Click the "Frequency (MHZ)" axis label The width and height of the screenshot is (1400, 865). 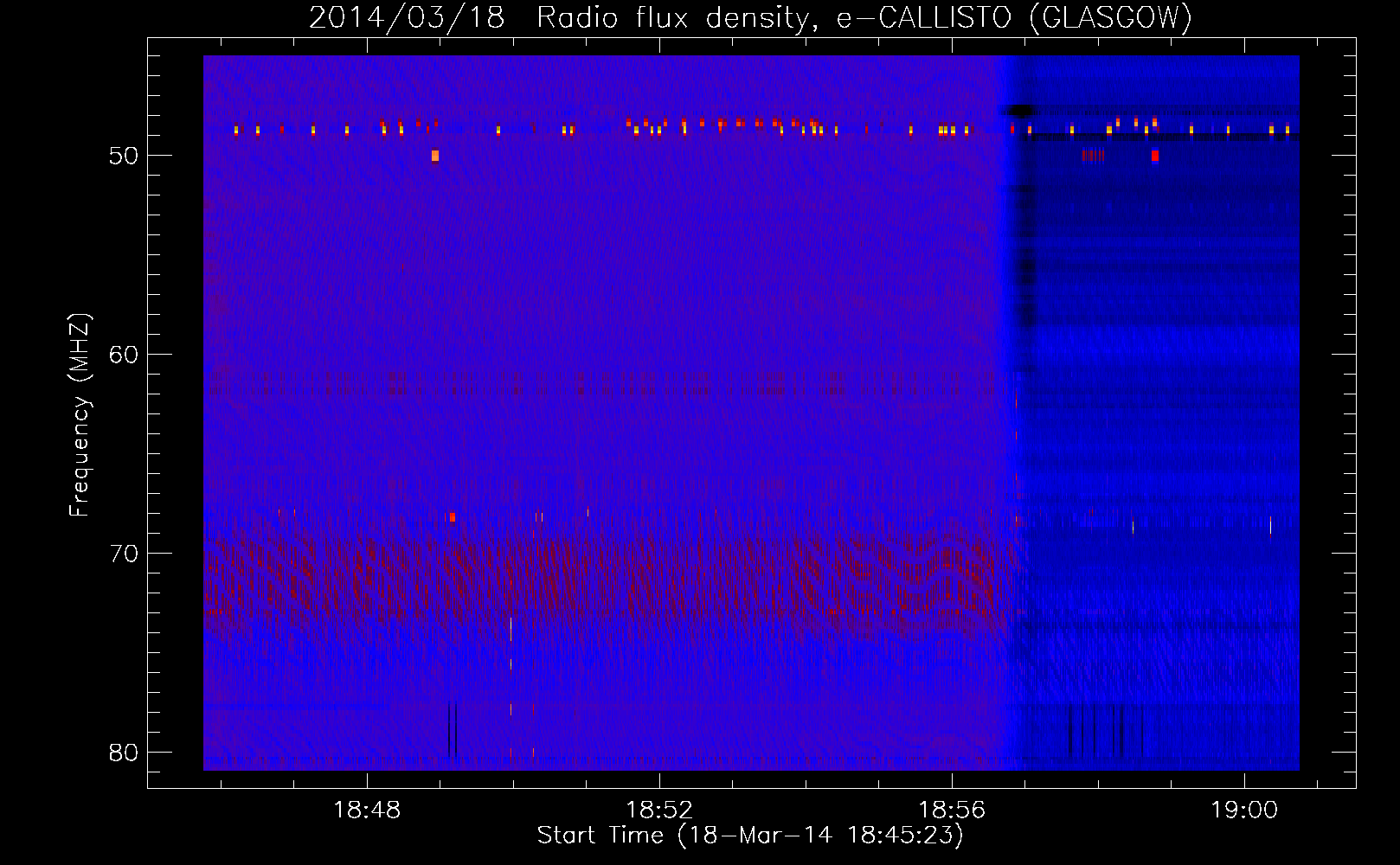point(79,415)
